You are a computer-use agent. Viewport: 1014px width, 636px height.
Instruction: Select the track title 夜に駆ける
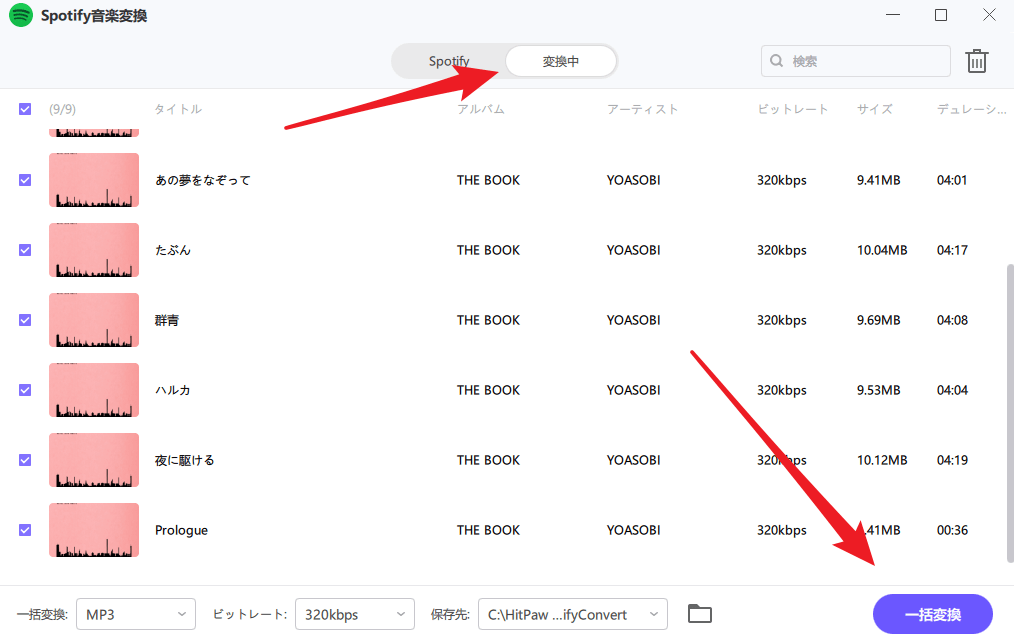184,460
